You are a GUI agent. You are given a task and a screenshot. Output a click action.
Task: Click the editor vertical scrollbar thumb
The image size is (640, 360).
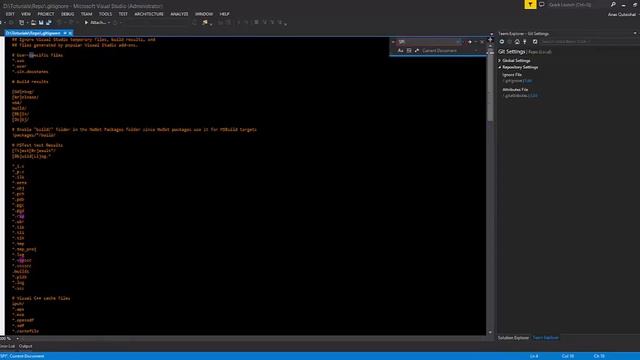click(490, 86)
